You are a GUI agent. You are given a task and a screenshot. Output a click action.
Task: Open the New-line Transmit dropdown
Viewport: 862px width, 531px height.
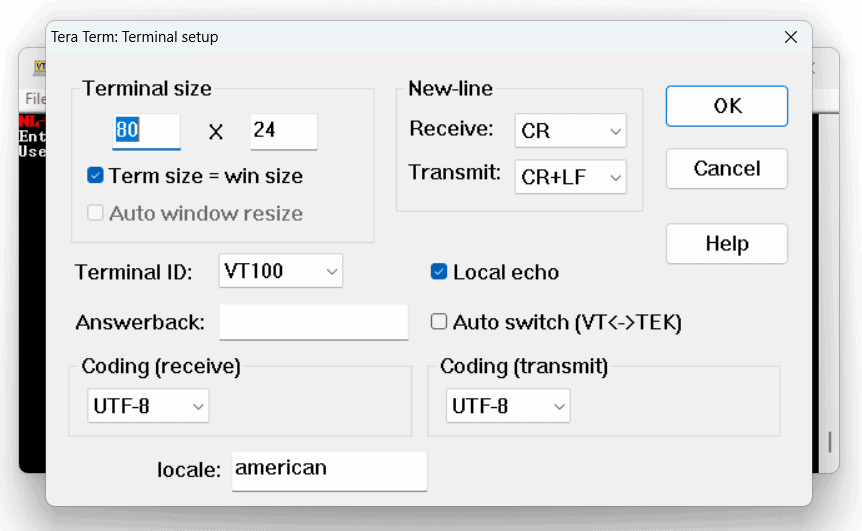pyautogui.click(x=570, y=177)
